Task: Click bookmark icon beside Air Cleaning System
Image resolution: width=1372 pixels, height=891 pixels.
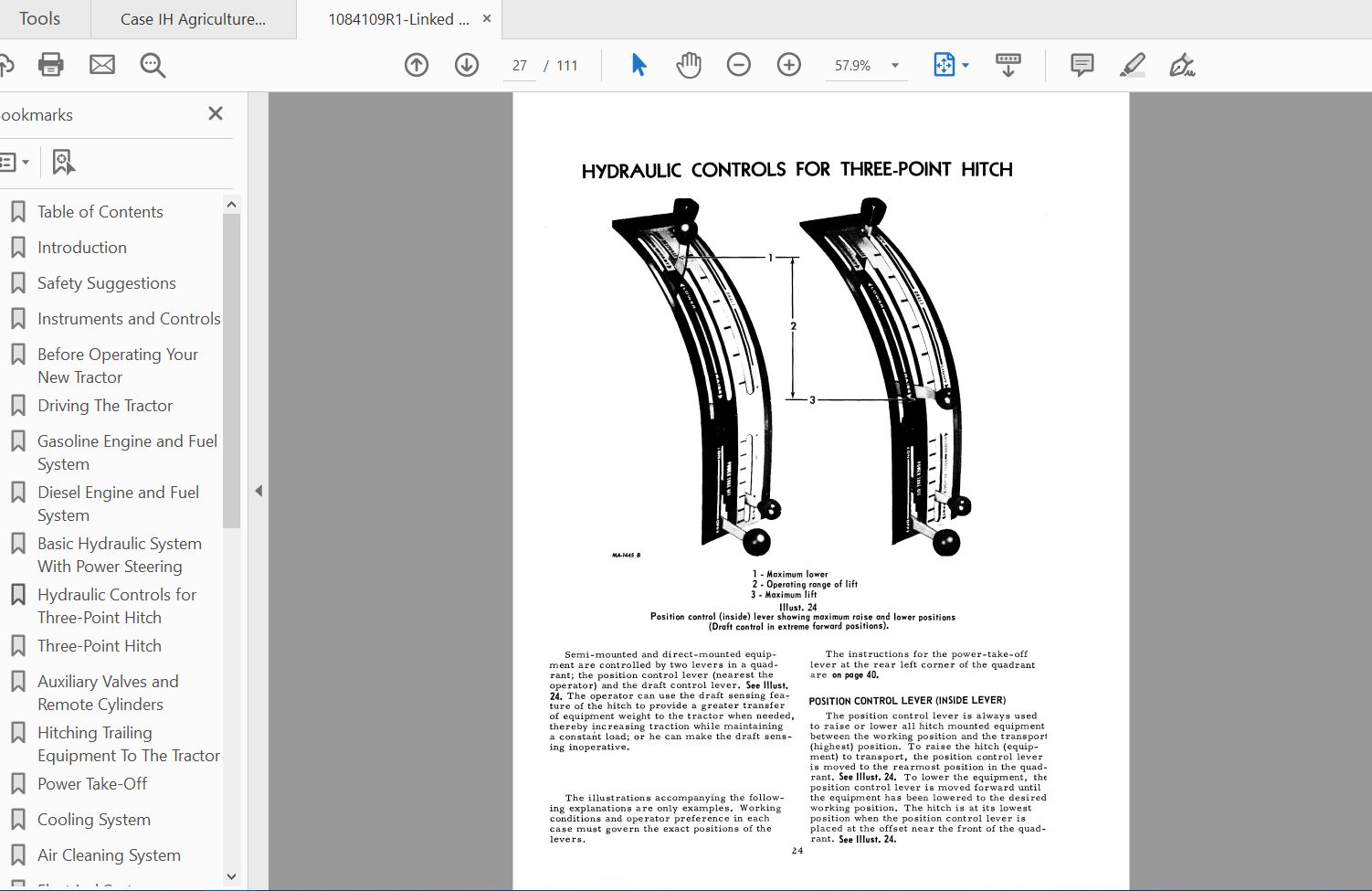Action: (17, 855)
